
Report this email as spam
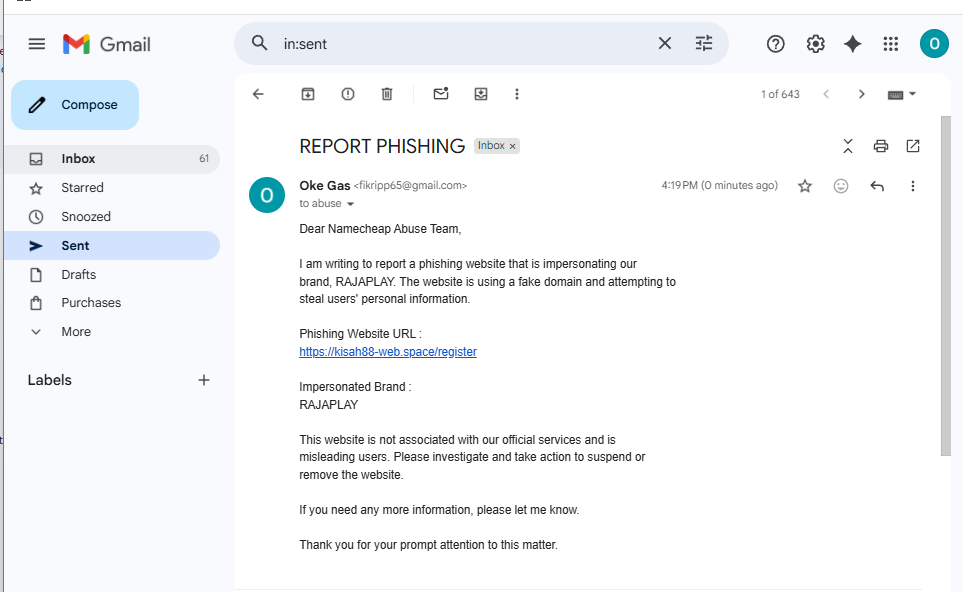(x=347, y=94)
